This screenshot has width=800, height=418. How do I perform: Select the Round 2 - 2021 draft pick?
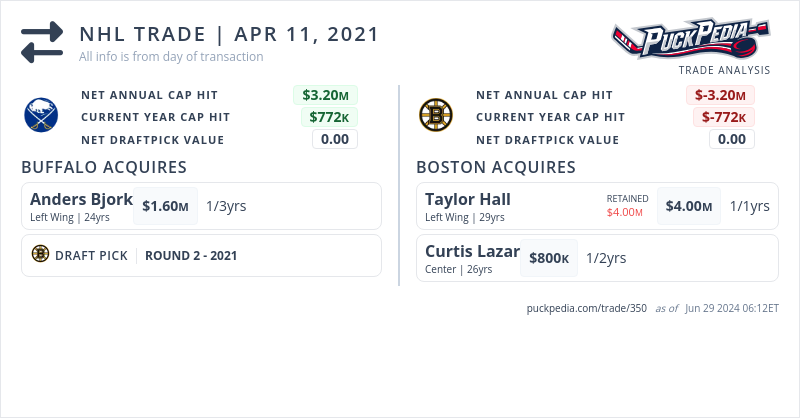191,255
